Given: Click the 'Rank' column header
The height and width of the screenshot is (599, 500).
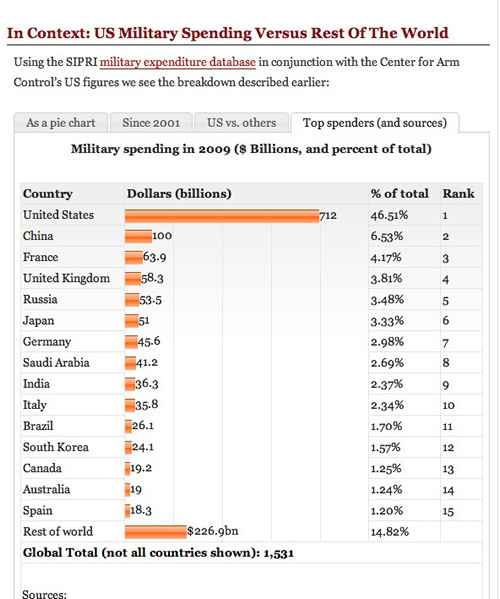Looking at the screenshot, I should 458,194.
